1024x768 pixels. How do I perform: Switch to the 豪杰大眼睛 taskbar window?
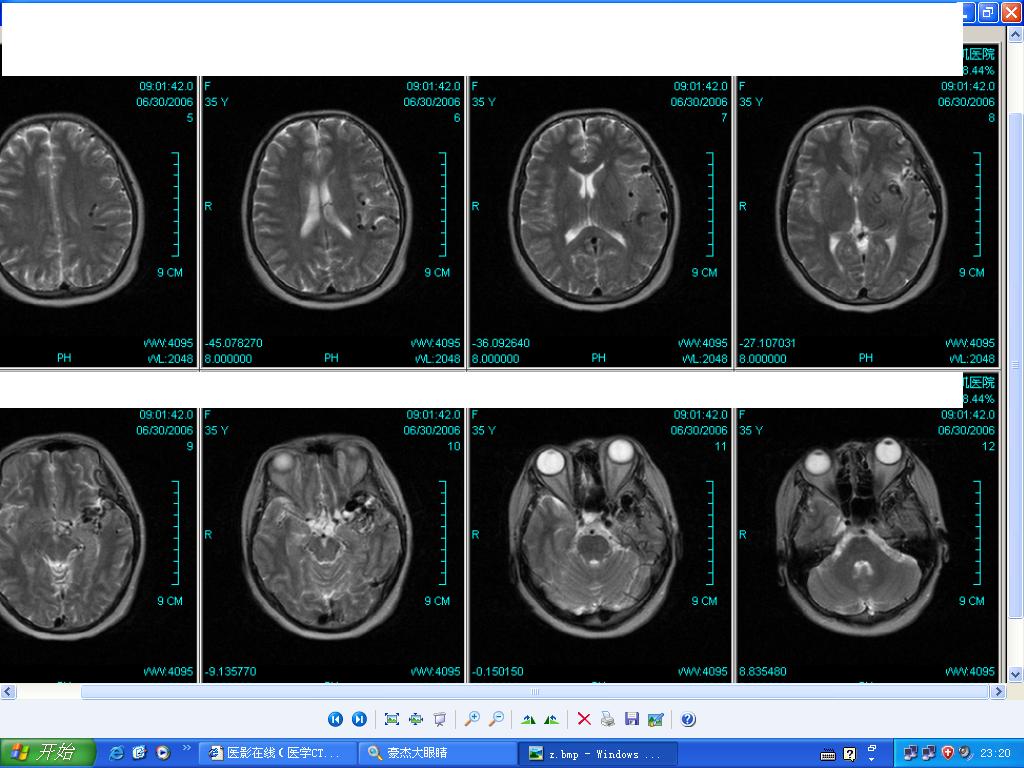(x=438, y=753)
